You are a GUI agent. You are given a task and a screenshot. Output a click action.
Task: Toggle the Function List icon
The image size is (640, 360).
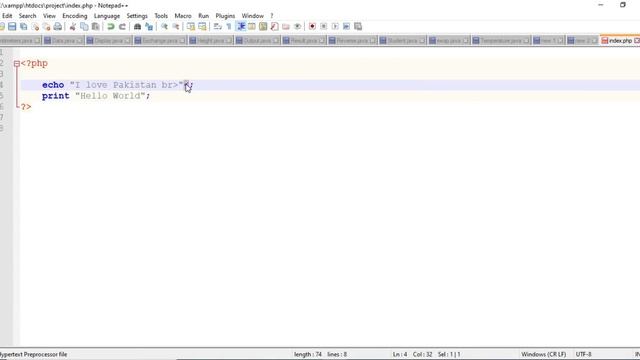tap(275, 27)
